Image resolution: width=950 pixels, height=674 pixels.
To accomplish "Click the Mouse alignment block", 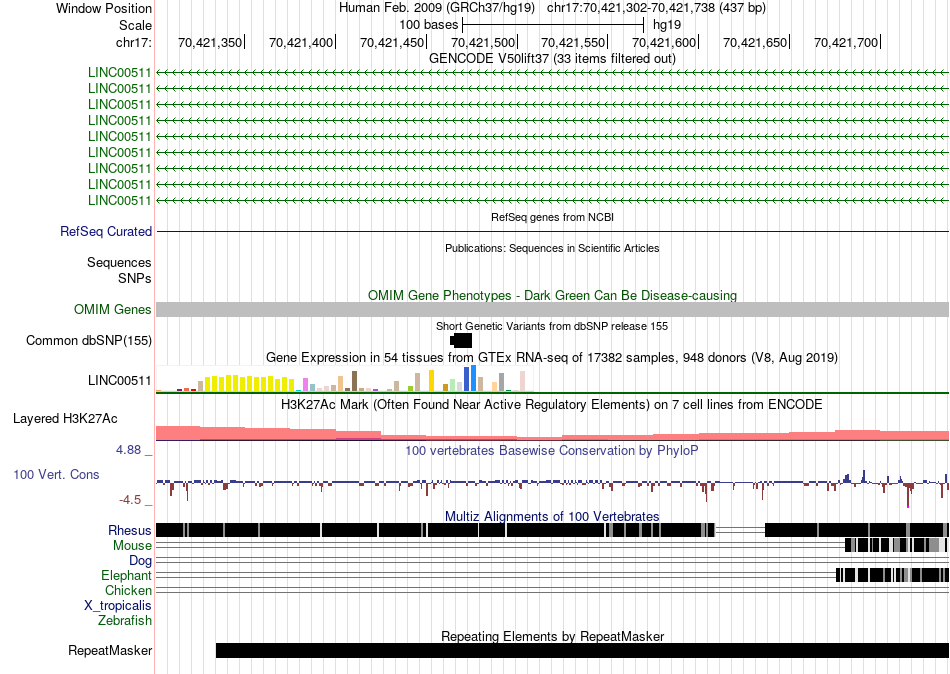I will tap(896, 545).
